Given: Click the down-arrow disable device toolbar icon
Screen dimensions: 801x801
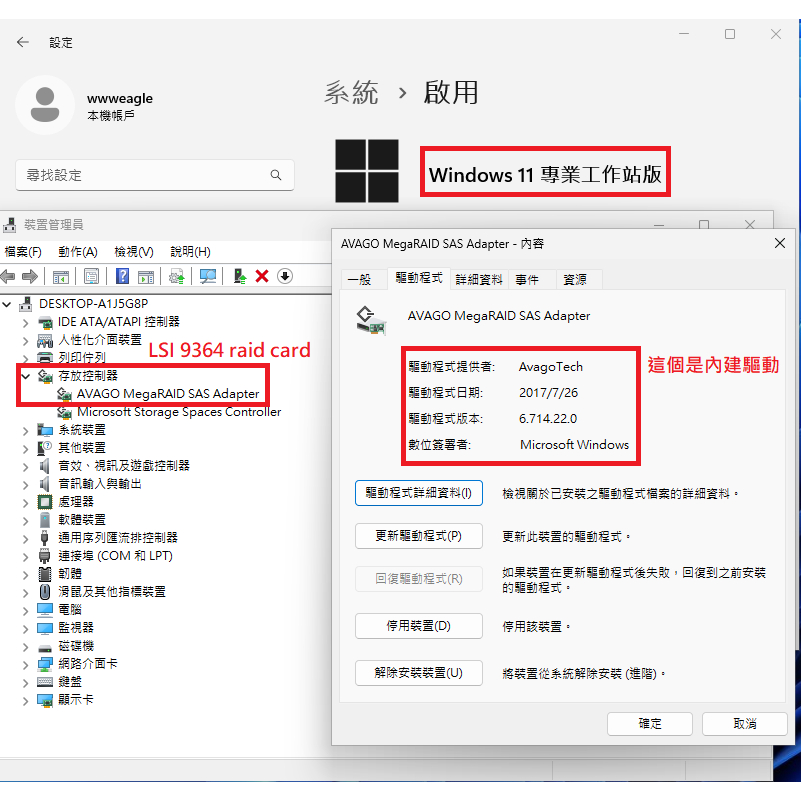Looking at the screenshot, I should (285, 276).
